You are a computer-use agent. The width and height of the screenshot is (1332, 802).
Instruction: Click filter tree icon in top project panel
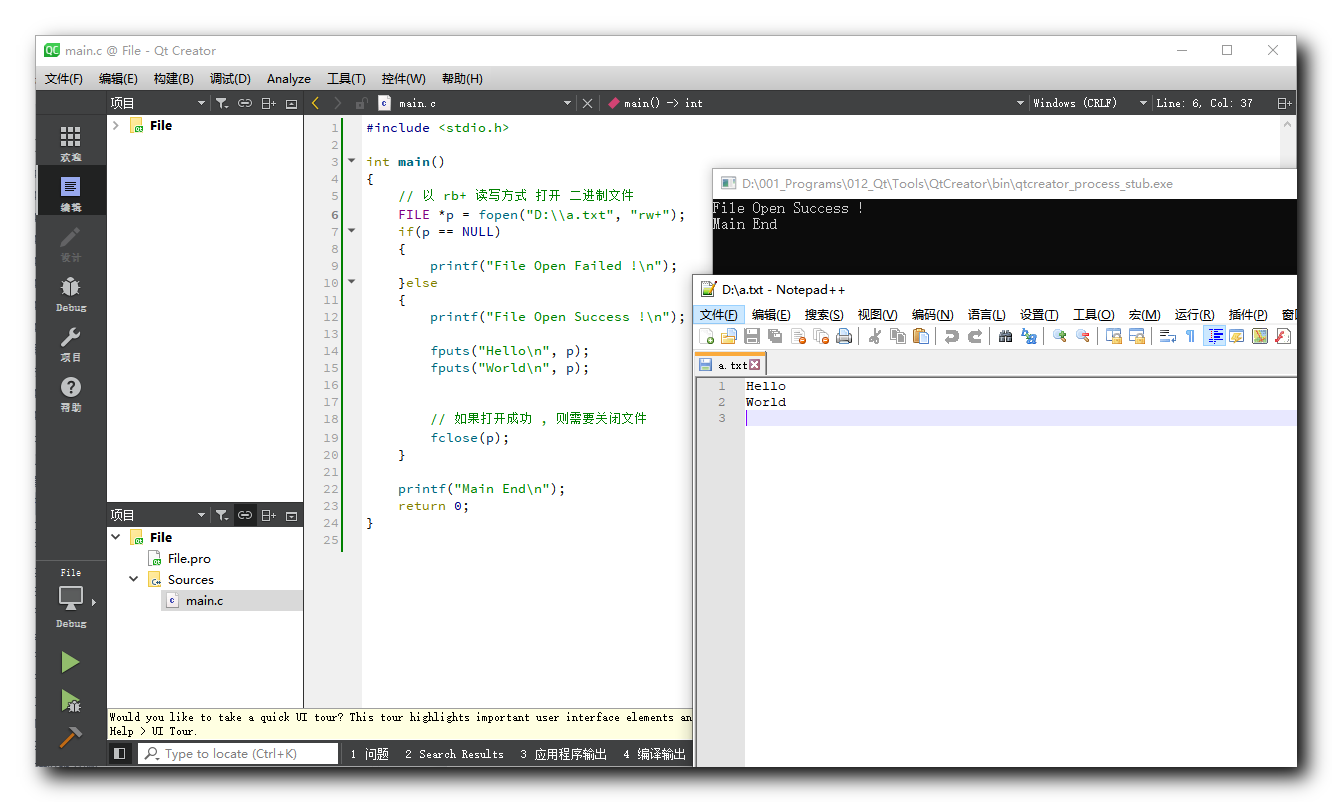pos(222,103)
